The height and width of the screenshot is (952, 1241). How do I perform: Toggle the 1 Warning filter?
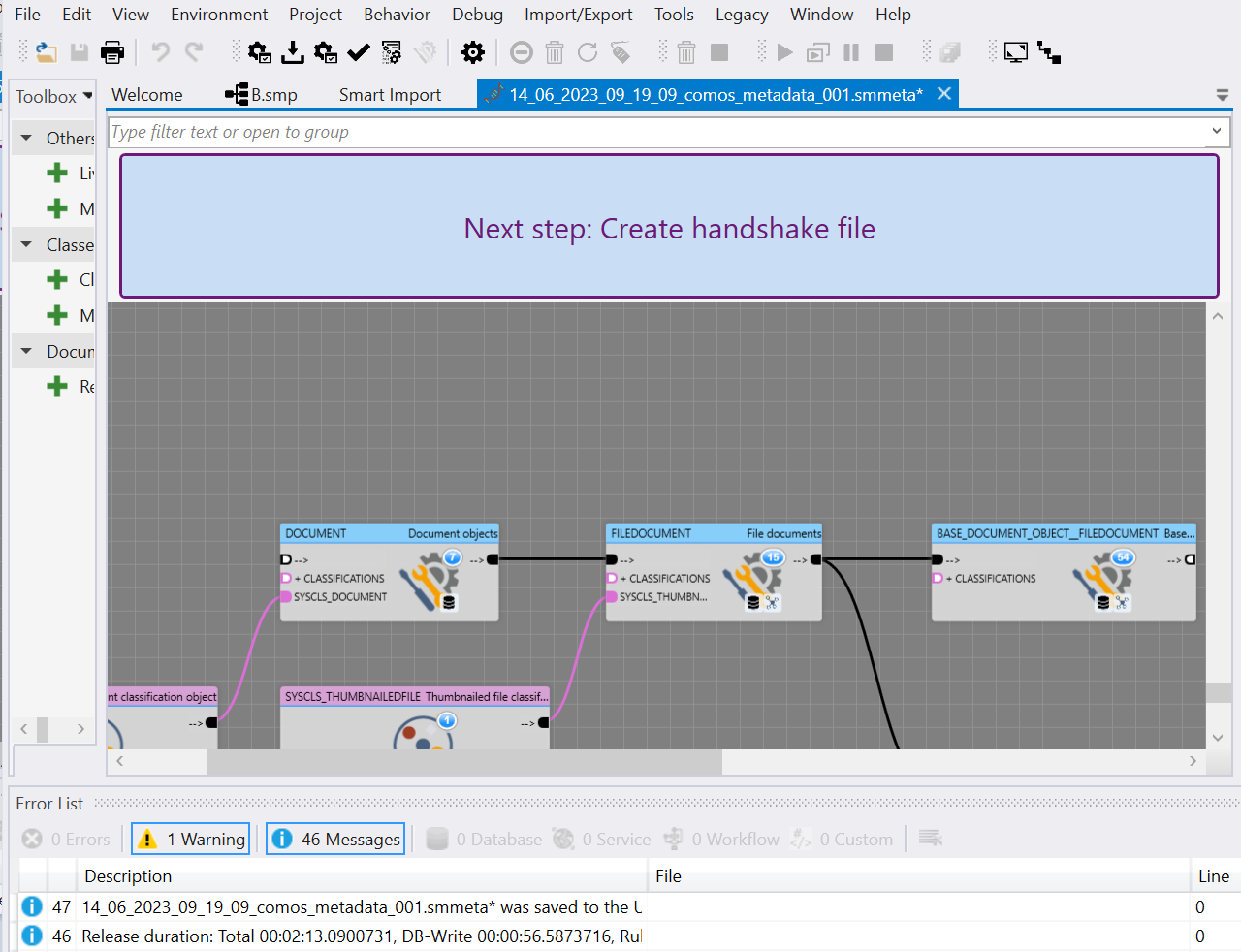pos(192,839)
